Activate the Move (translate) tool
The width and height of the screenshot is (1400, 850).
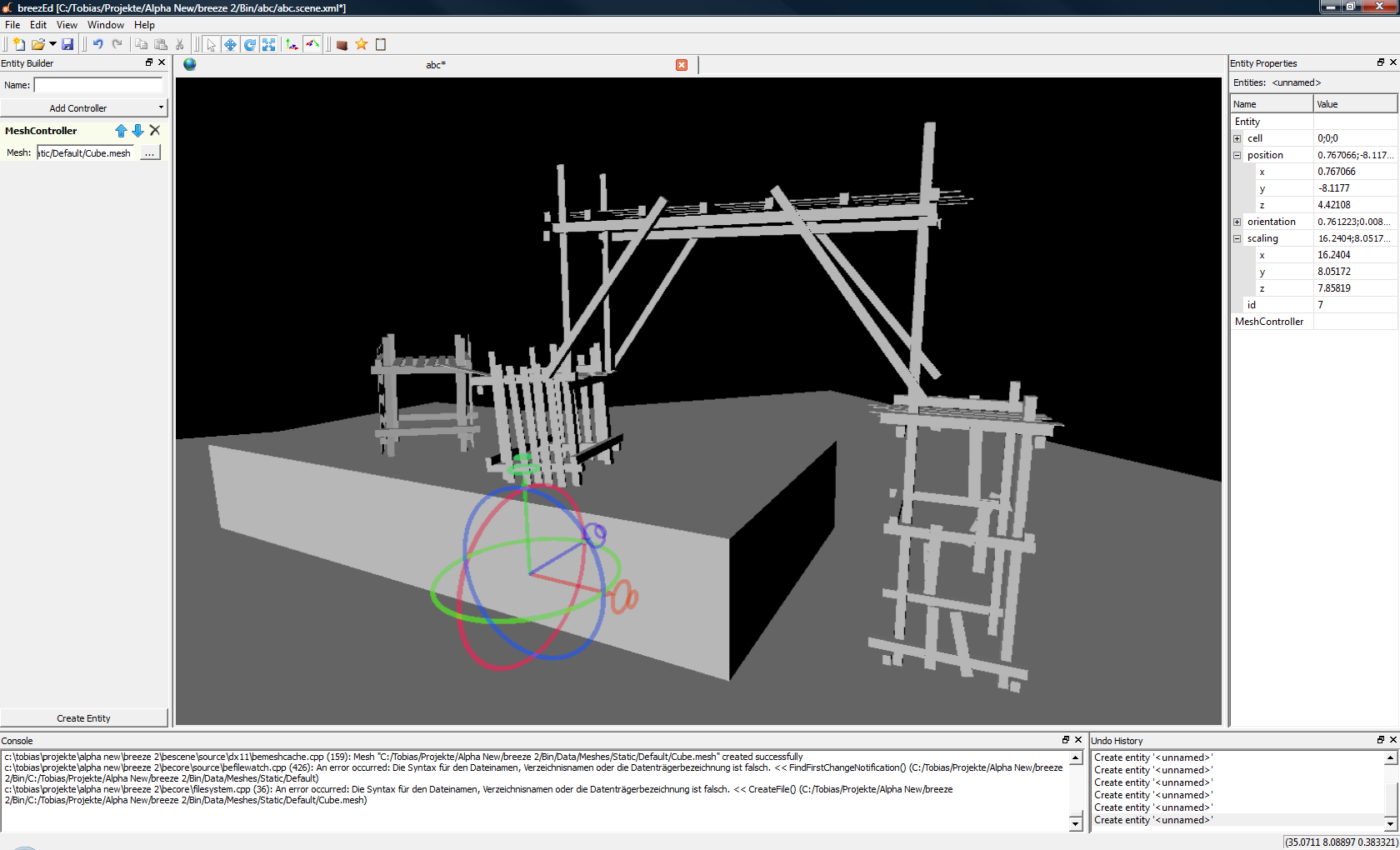230,44
